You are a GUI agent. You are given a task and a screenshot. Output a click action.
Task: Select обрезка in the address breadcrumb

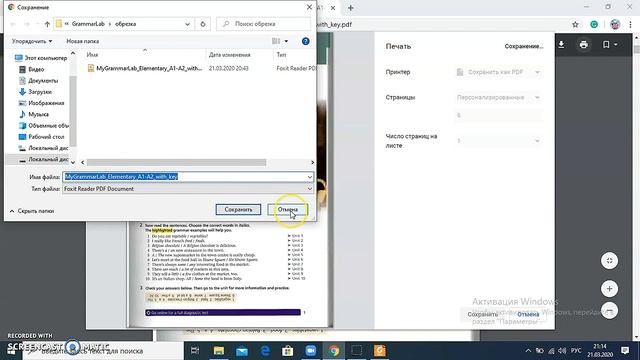[x=125, y=24]
